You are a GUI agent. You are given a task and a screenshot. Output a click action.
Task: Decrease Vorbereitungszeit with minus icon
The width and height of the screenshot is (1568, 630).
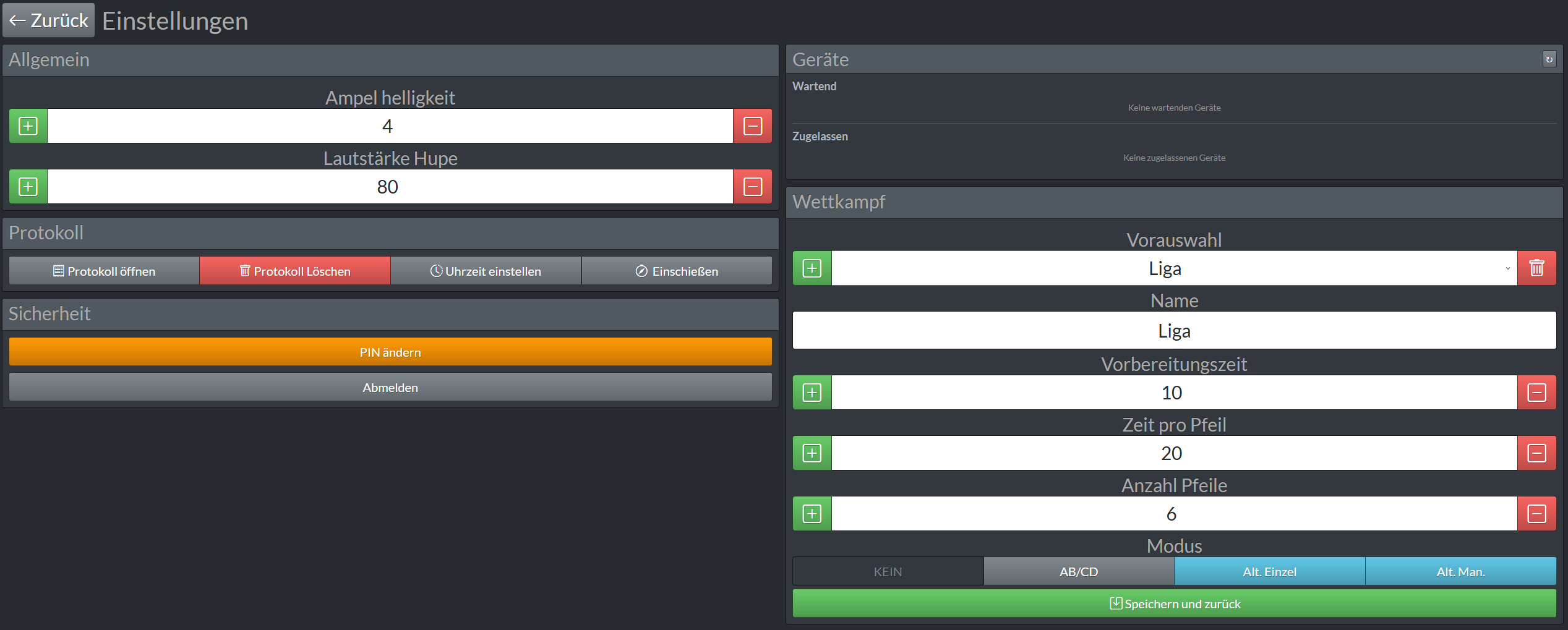pos(1536,393)
